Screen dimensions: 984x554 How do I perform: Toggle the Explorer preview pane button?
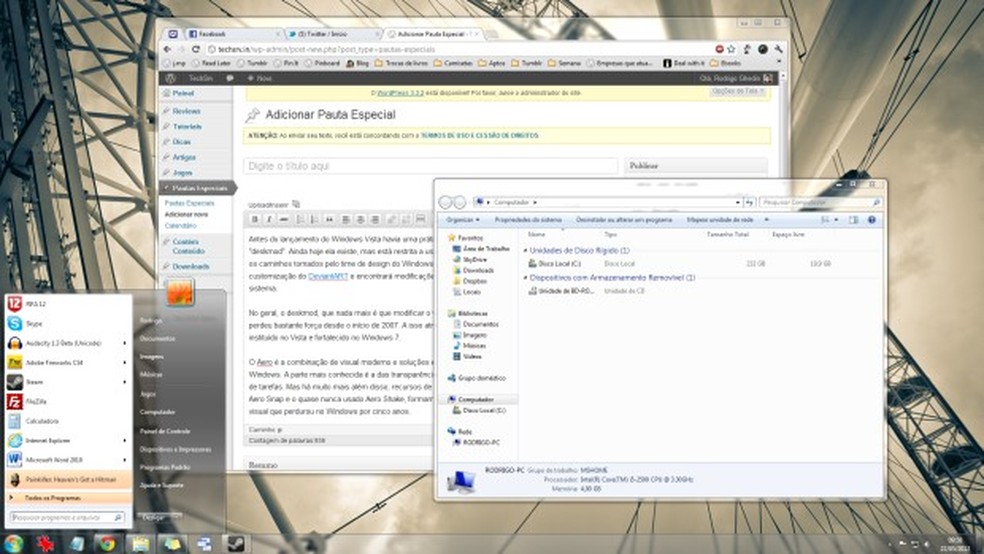pos(853,220)
